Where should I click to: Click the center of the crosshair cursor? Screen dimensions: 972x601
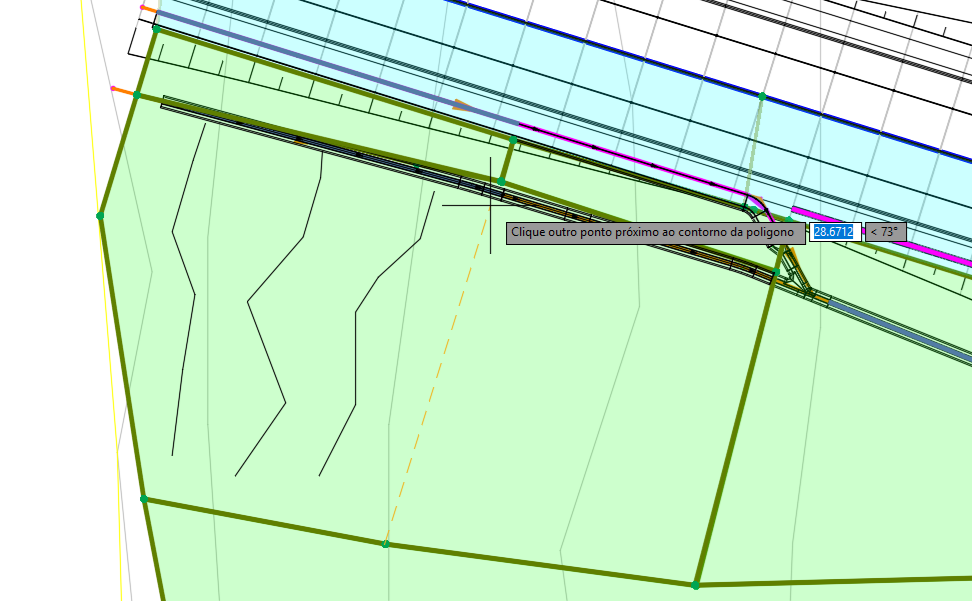point(490,205)
